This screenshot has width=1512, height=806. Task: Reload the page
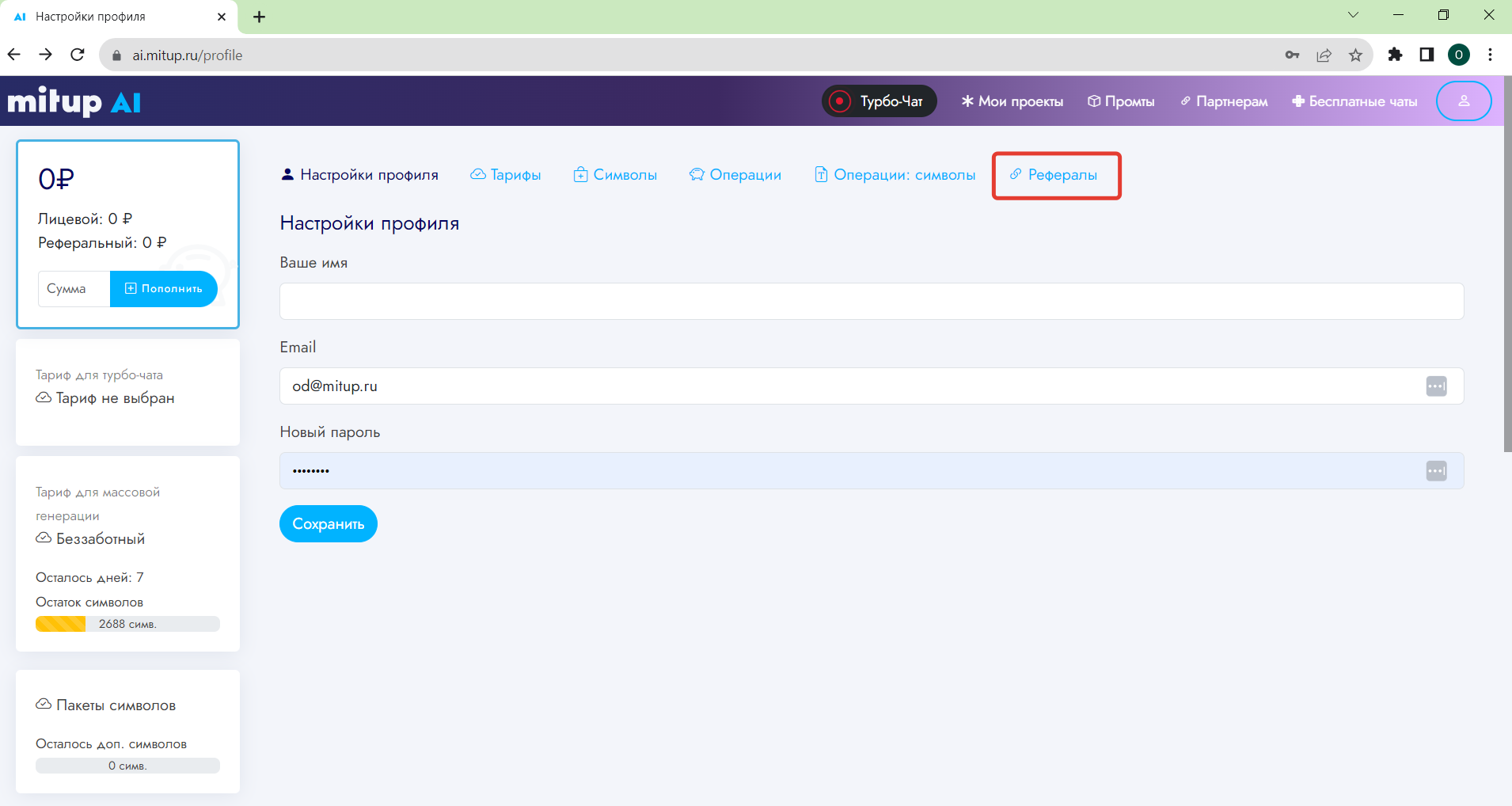click(78, 55)
